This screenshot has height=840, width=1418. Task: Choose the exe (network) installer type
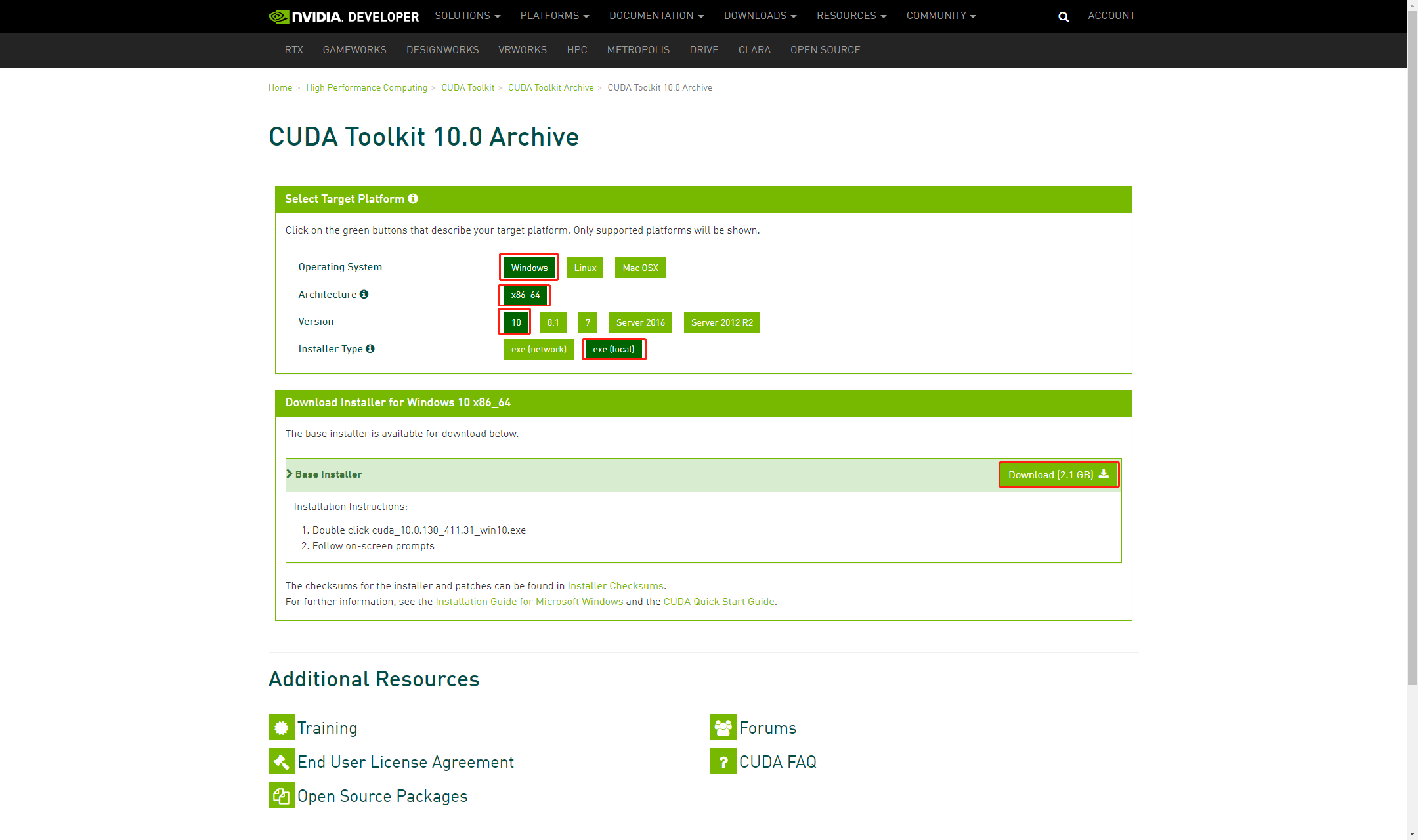(x=538, y=349)
